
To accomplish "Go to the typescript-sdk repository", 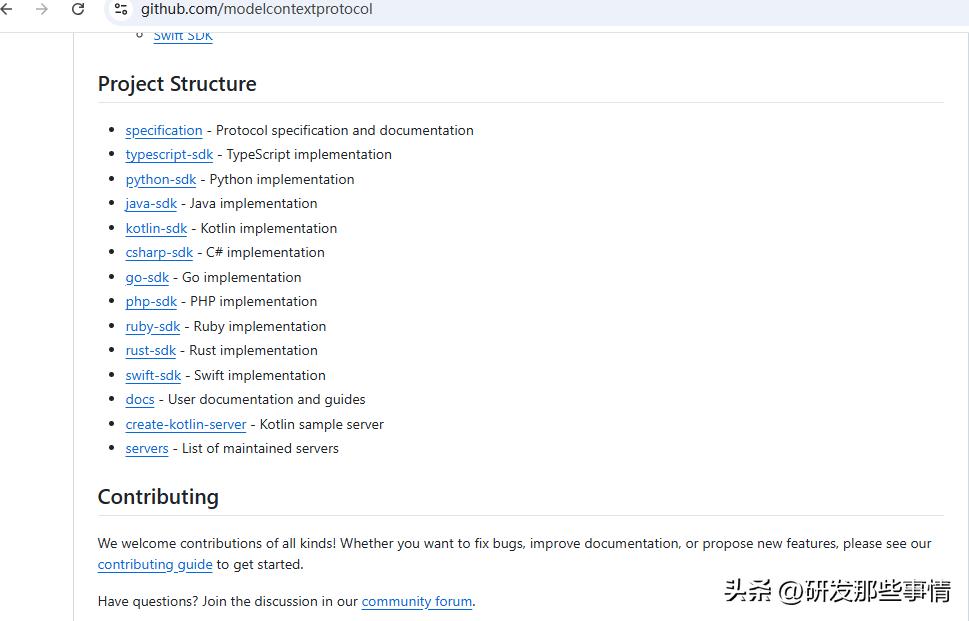I will (169, 155).
